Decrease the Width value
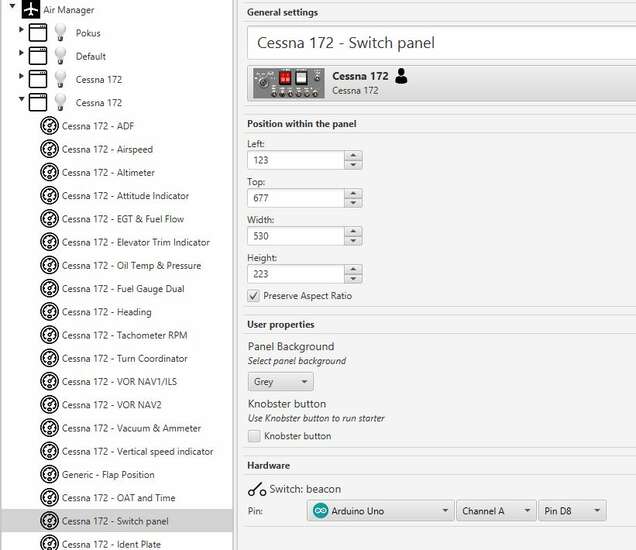This screenshot has height=550, width=636. (353, 241)
